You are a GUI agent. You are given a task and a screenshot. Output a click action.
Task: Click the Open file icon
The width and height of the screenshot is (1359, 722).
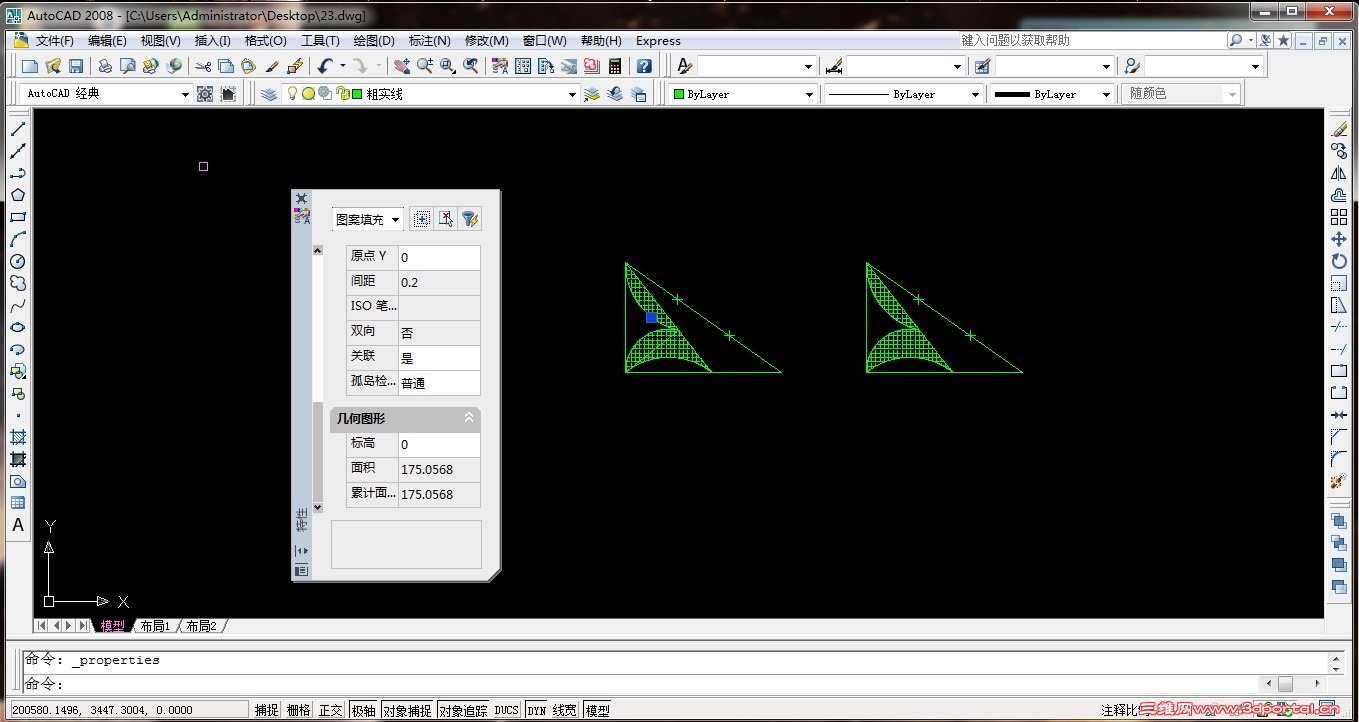click(53, 66)
